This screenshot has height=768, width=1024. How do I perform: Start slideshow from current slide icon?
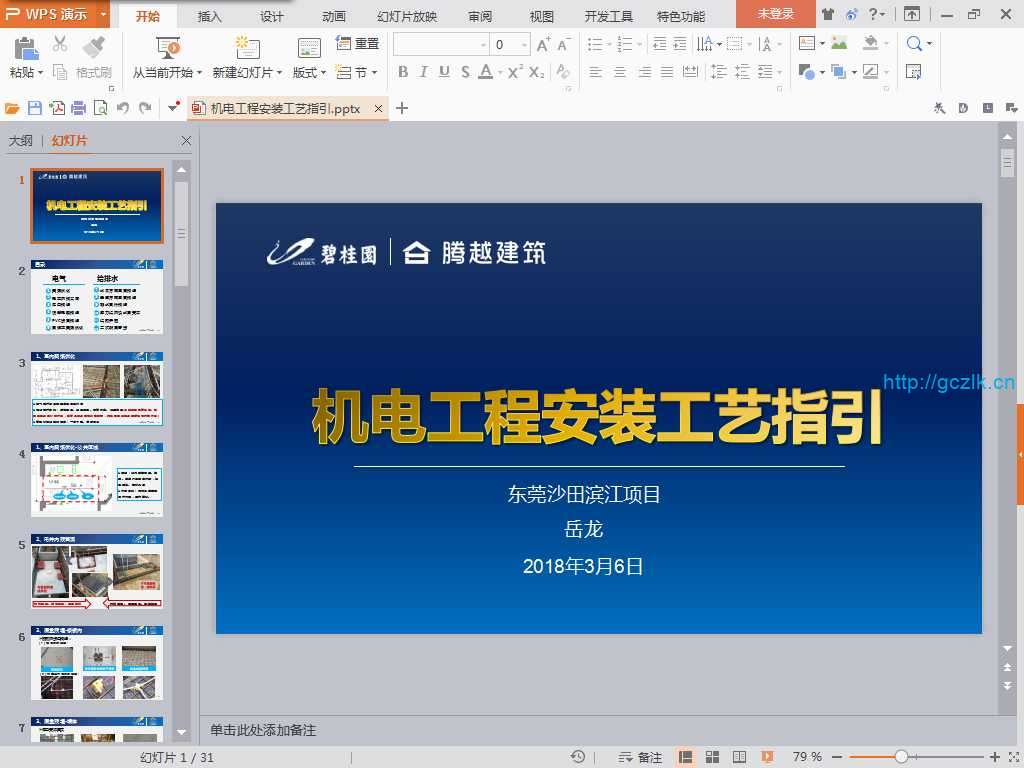point(168,49)
